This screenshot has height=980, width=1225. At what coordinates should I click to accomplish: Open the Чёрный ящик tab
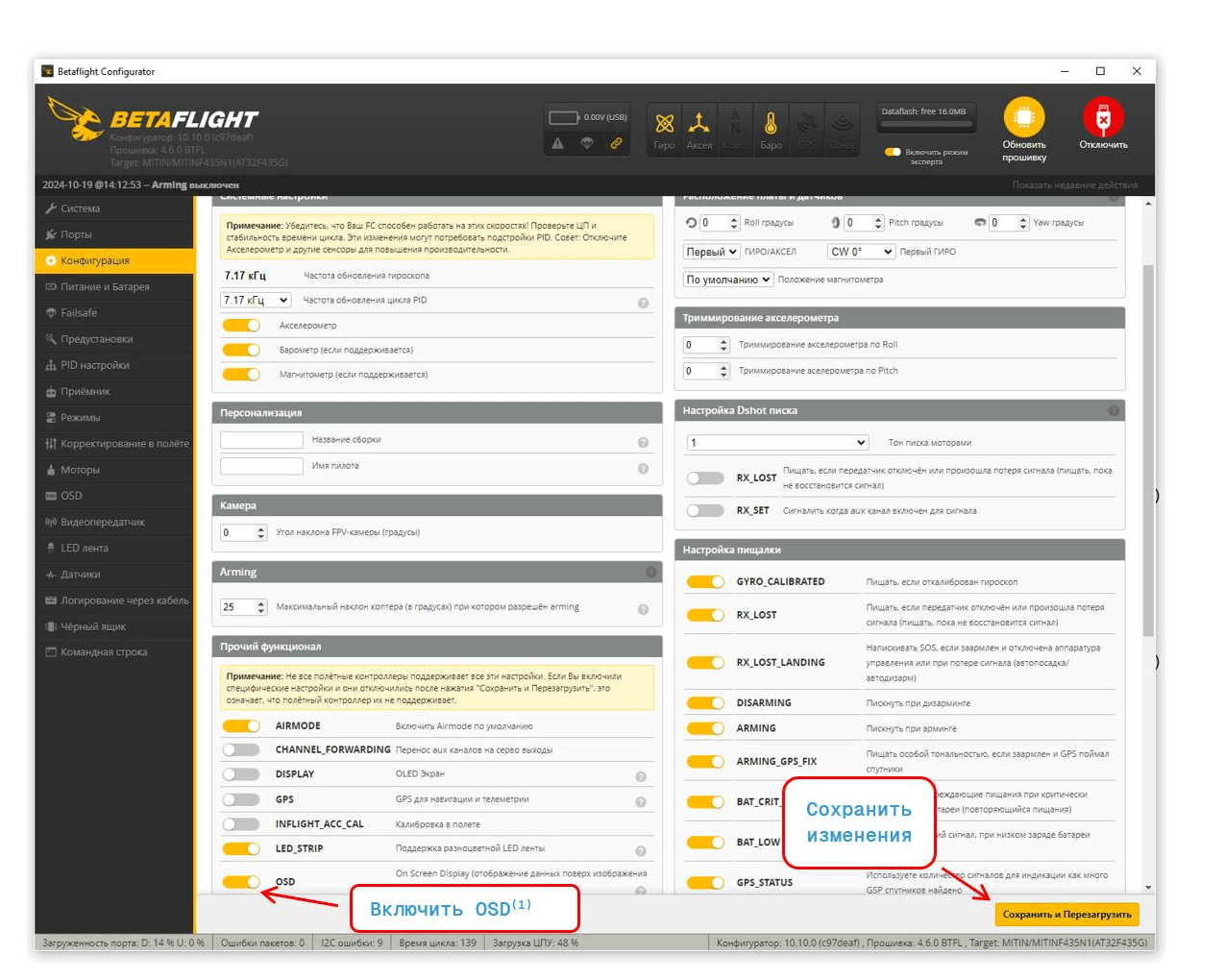[114, 626]
